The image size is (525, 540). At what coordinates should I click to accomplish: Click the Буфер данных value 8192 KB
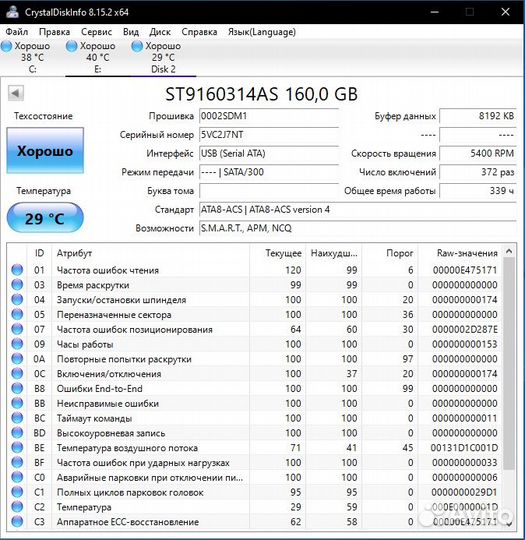coord(478,116)
